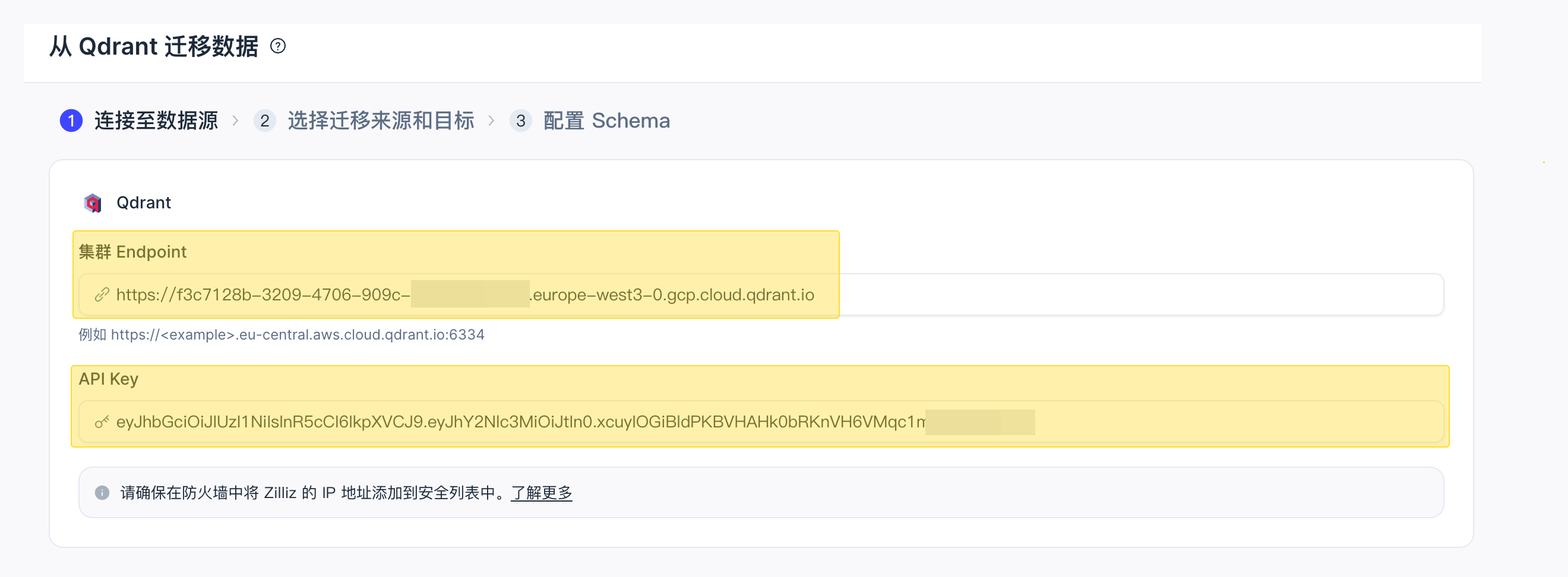The image size is (1568, 577).
Task: Click the key icon in API Key field
Action: click(x=102, y=422)
